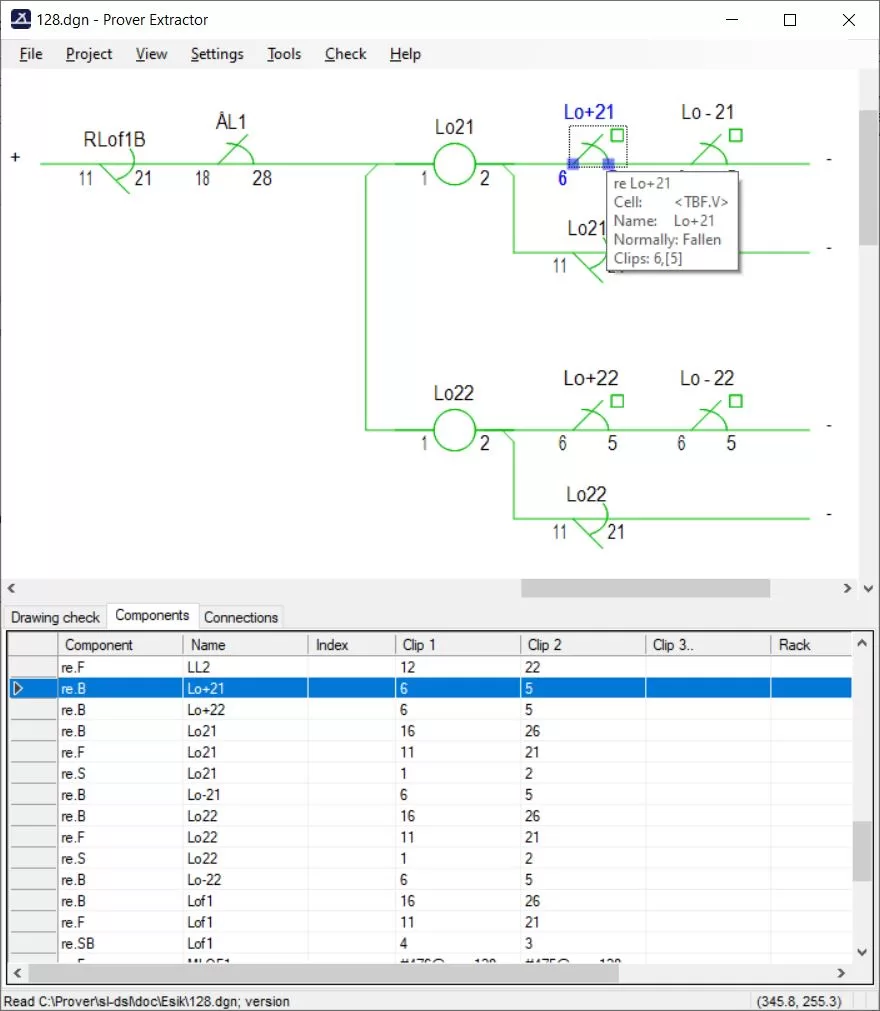The height and width of the screenshot is (1011, 880).
Task: Maximize the Prover Extractor window
Action: pyautogui.click(x=790, y=20)
